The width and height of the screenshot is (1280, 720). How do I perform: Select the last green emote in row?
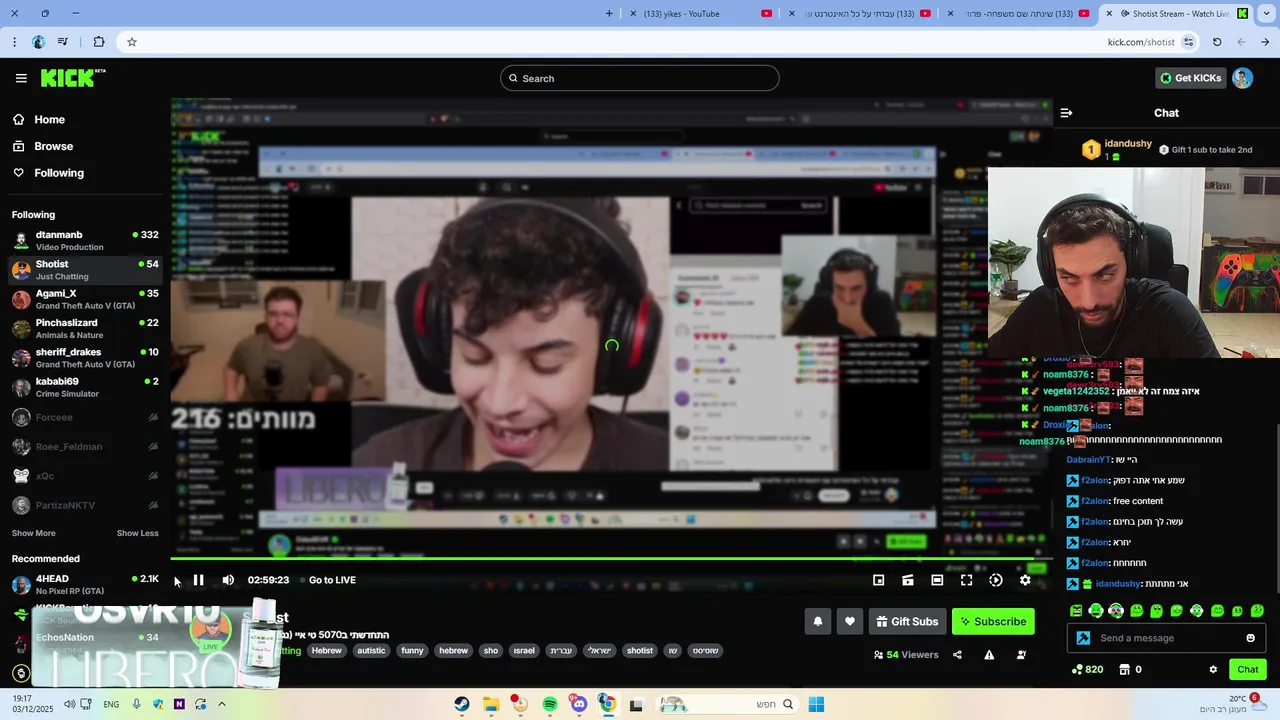[1257, 610]
